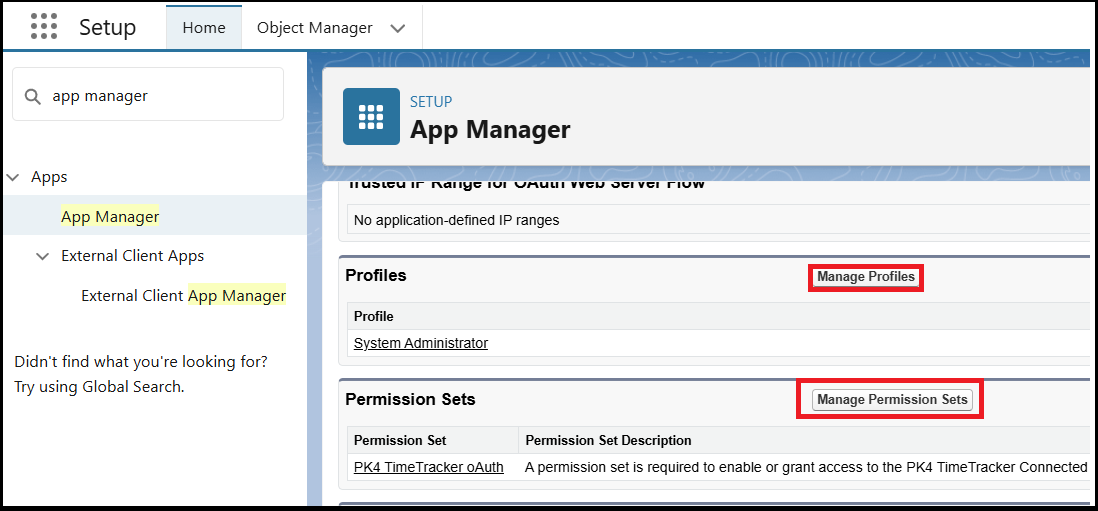Collapse the Apps section chevron

point(13,177)
